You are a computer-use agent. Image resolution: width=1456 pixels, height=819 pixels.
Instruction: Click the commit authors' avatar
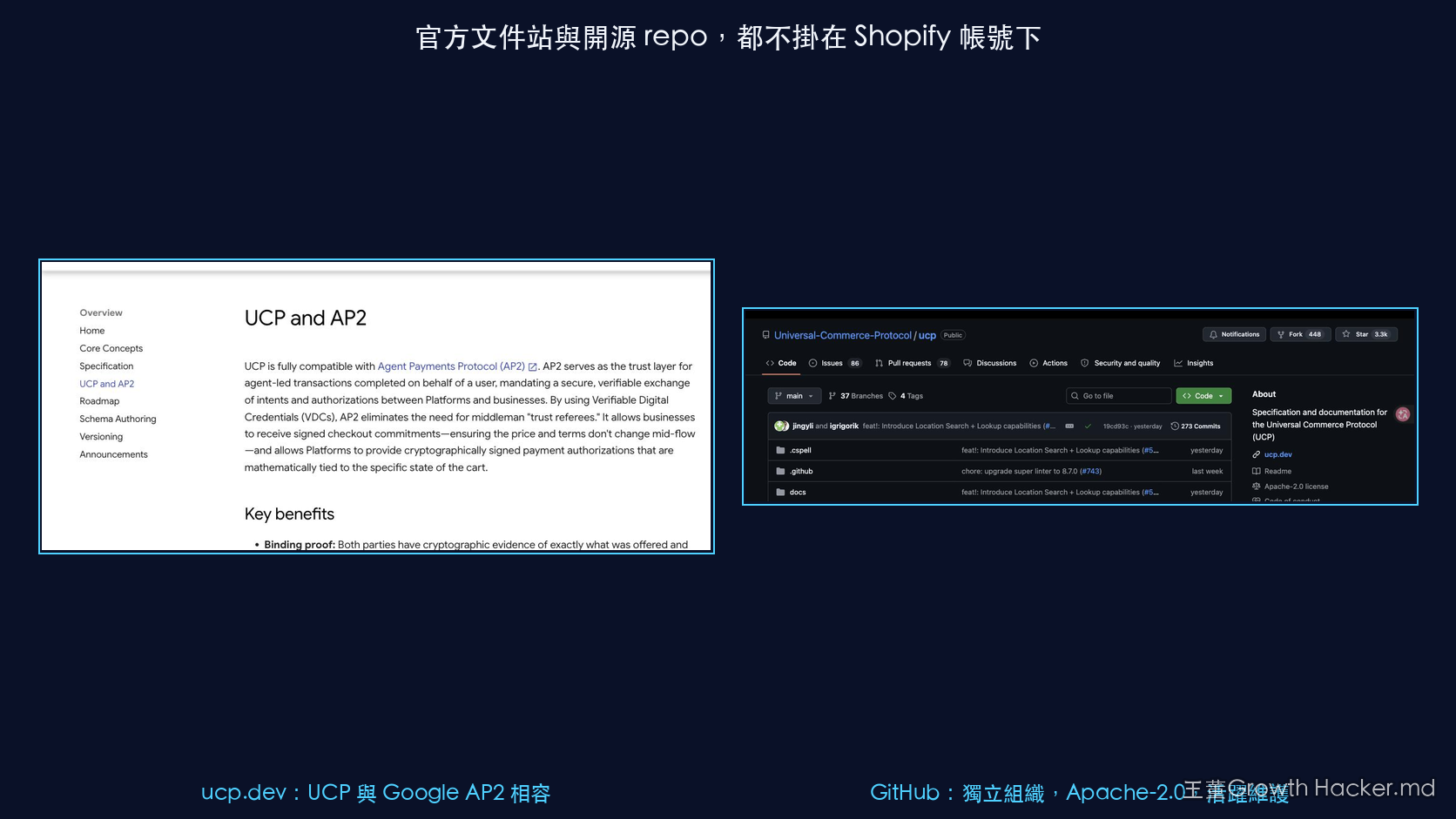[781, 426]
